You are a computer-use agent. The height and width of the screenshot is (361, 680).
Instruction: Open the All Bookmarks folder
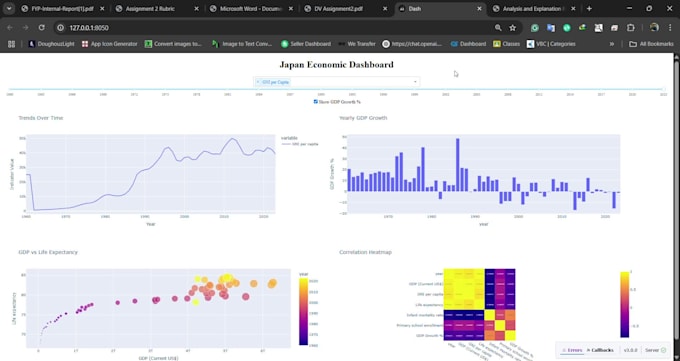click(x=651, y=44)
